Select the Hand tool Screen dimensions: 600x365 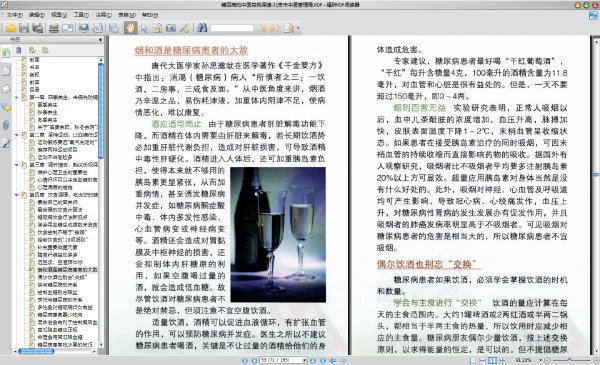point(130,28)
